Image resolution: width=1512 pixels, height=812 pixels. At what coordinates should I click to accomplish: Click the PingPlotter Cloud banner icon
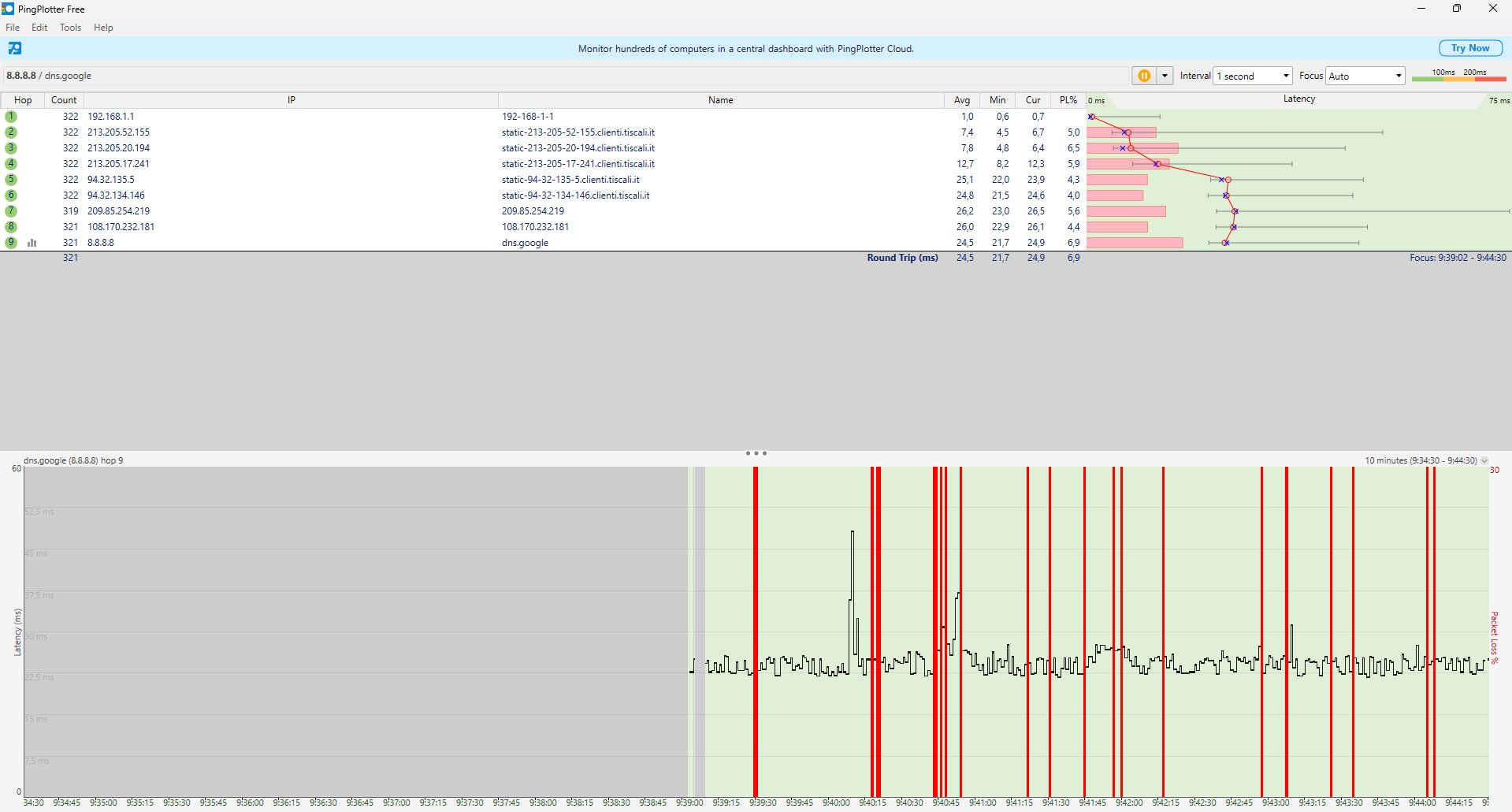coord(15,49)
